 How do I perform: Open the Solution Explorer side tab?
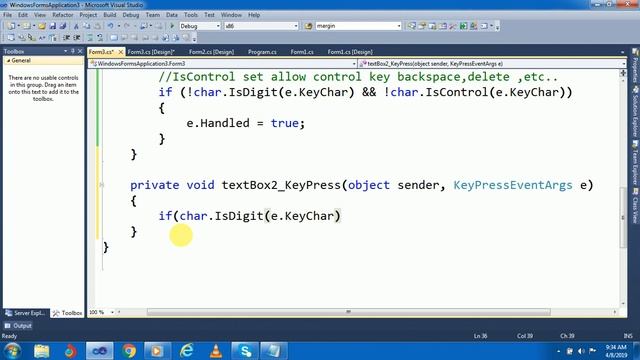[x=635, y=111]
